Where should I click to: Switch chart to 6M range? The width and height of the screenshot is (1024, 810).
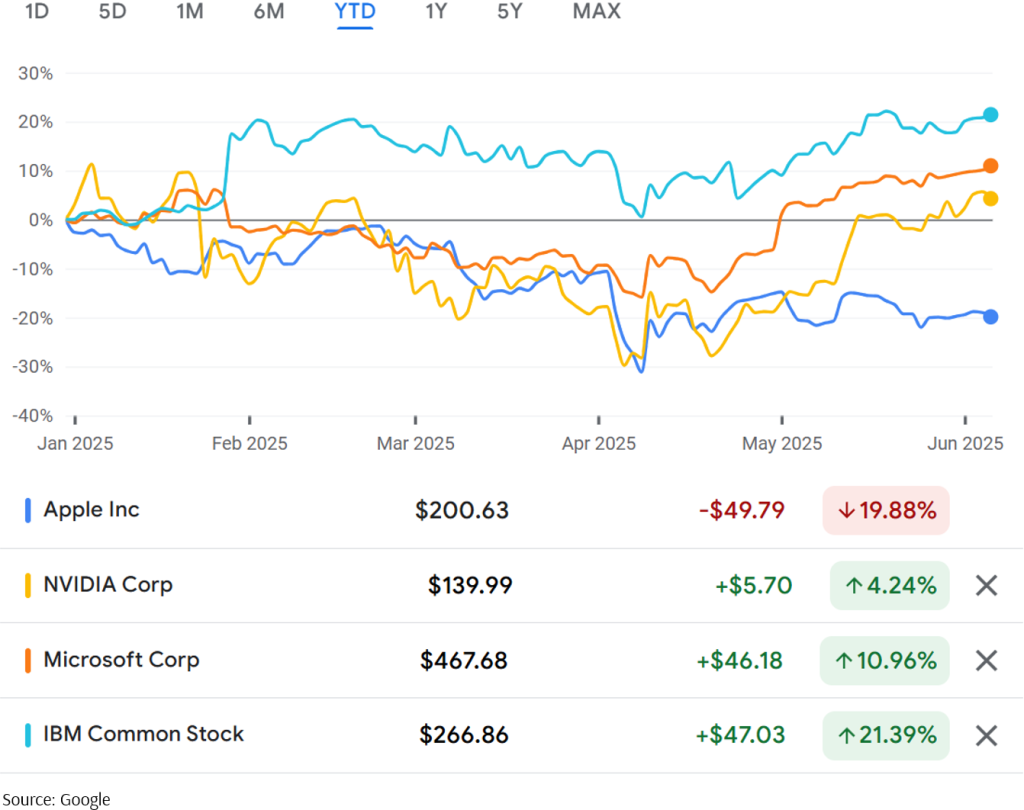[268, 12]
